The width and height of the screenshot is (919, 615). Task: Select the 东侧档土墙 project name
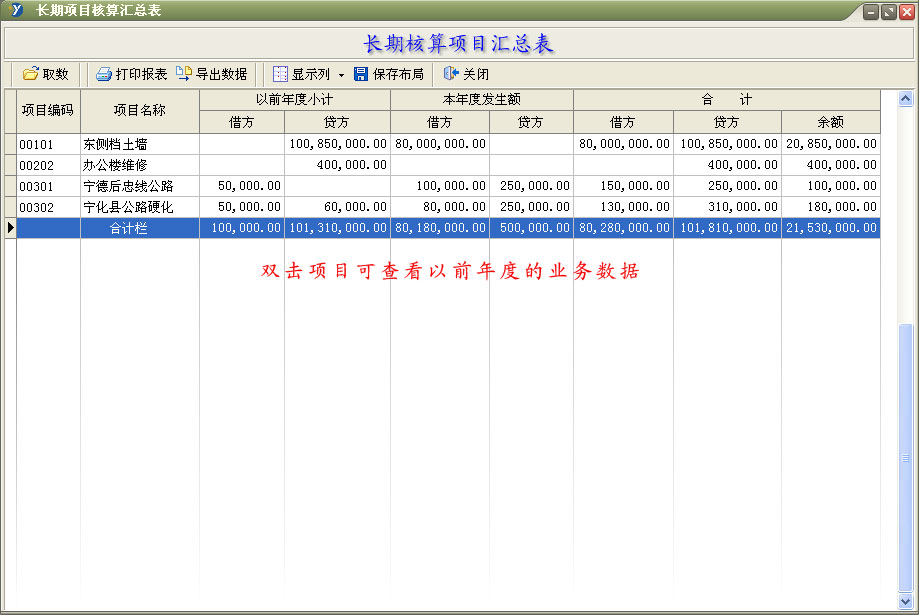coord(140,144)
